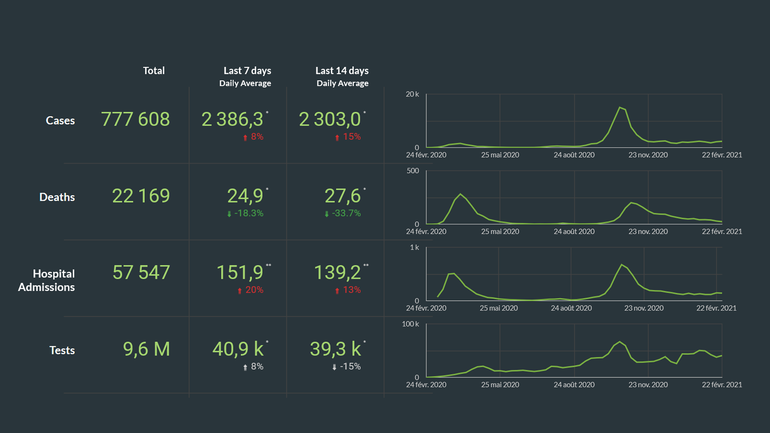Click the down arrow beside Tests -15%
The width and height of the screenshot is (770, 433).
(334, 367)
